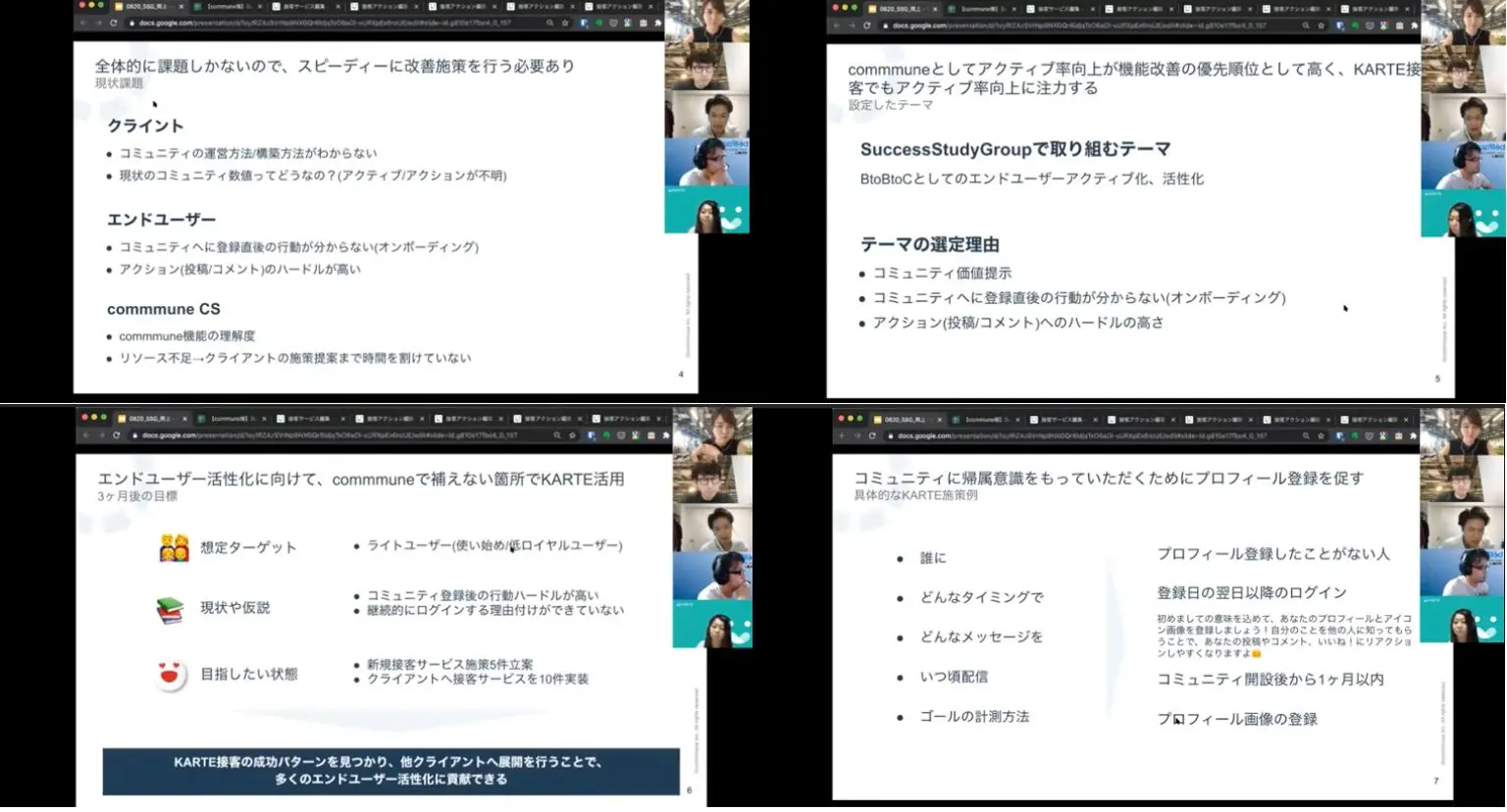1507x812 pixels.
Task: Bookmark star in the slide 4 browser
Action: pyautogui.click(x=566, y=23)
